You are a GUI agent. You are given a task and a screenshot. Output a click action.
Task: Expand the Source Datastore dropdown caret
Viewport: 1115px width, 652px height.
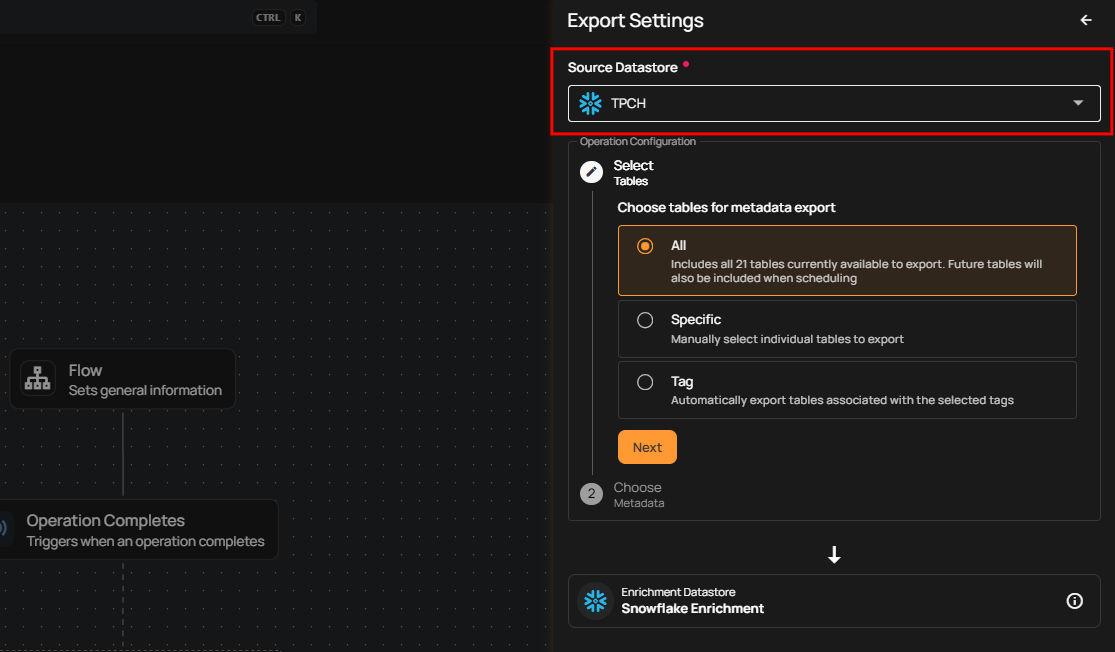[x=1078, y=104]
